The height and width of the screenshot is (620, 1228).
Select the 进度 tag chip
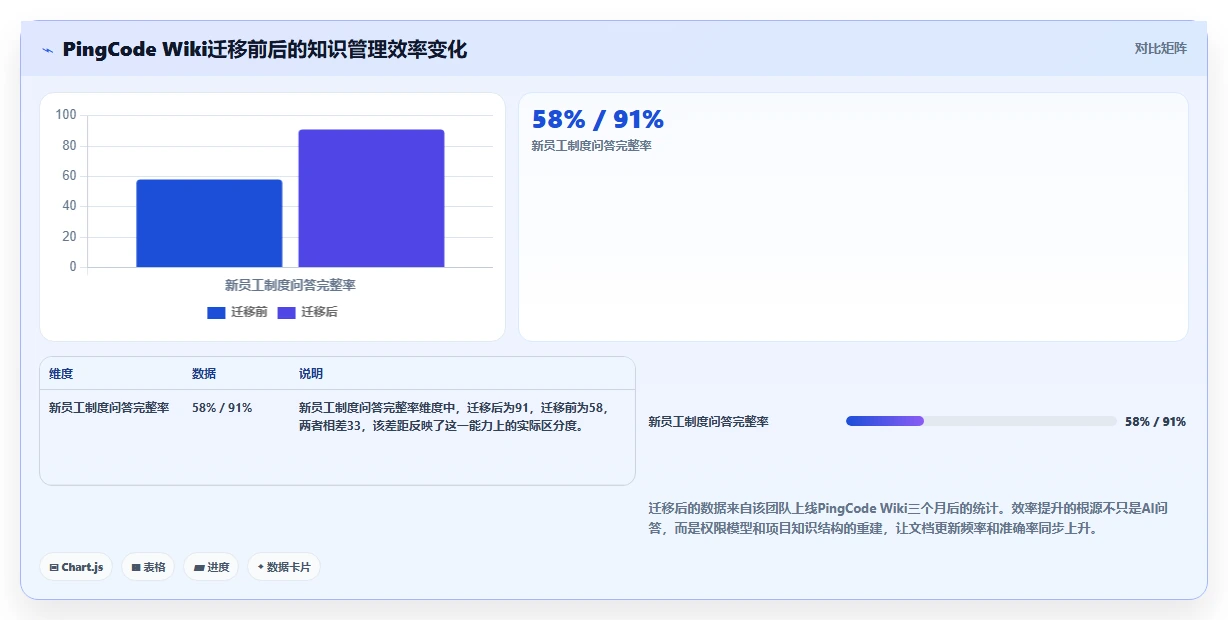(x=211, y=567)
